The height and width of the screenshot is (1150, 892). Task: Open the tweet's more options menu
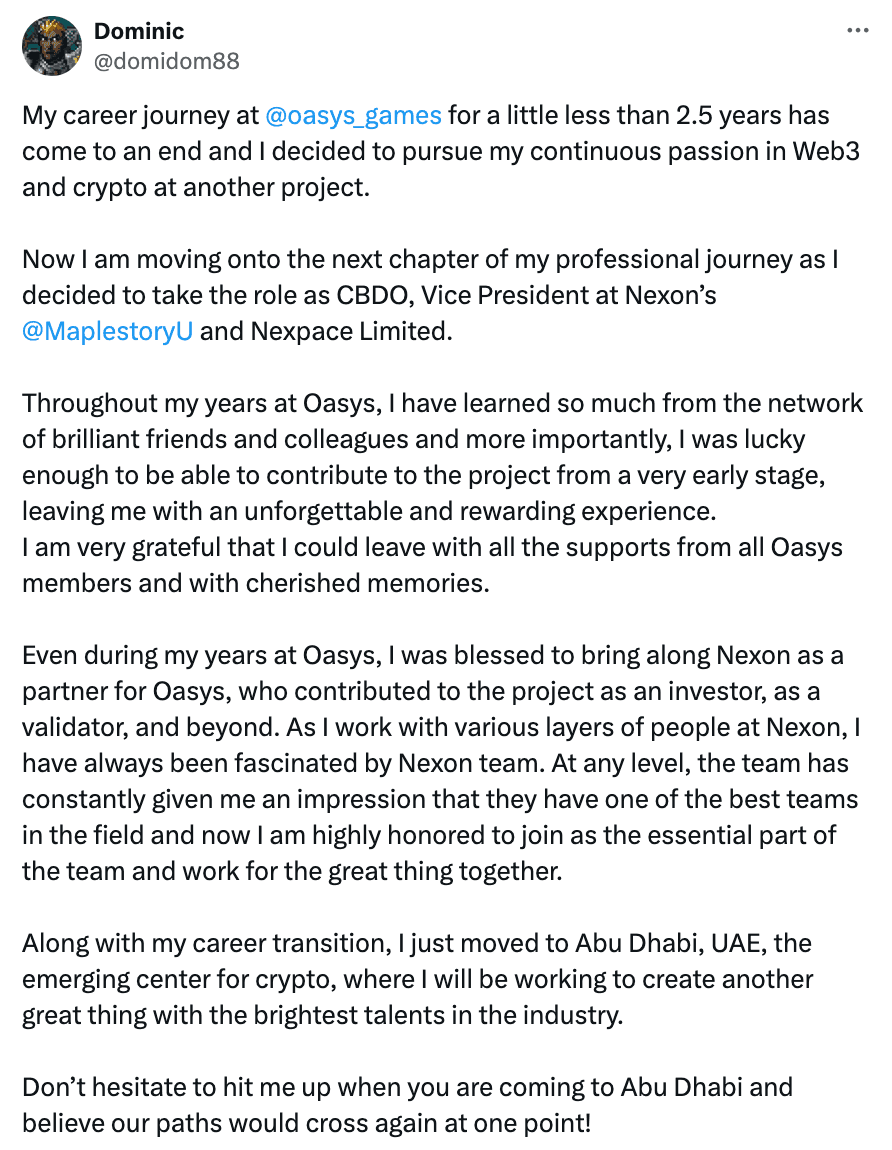(857, 31)
